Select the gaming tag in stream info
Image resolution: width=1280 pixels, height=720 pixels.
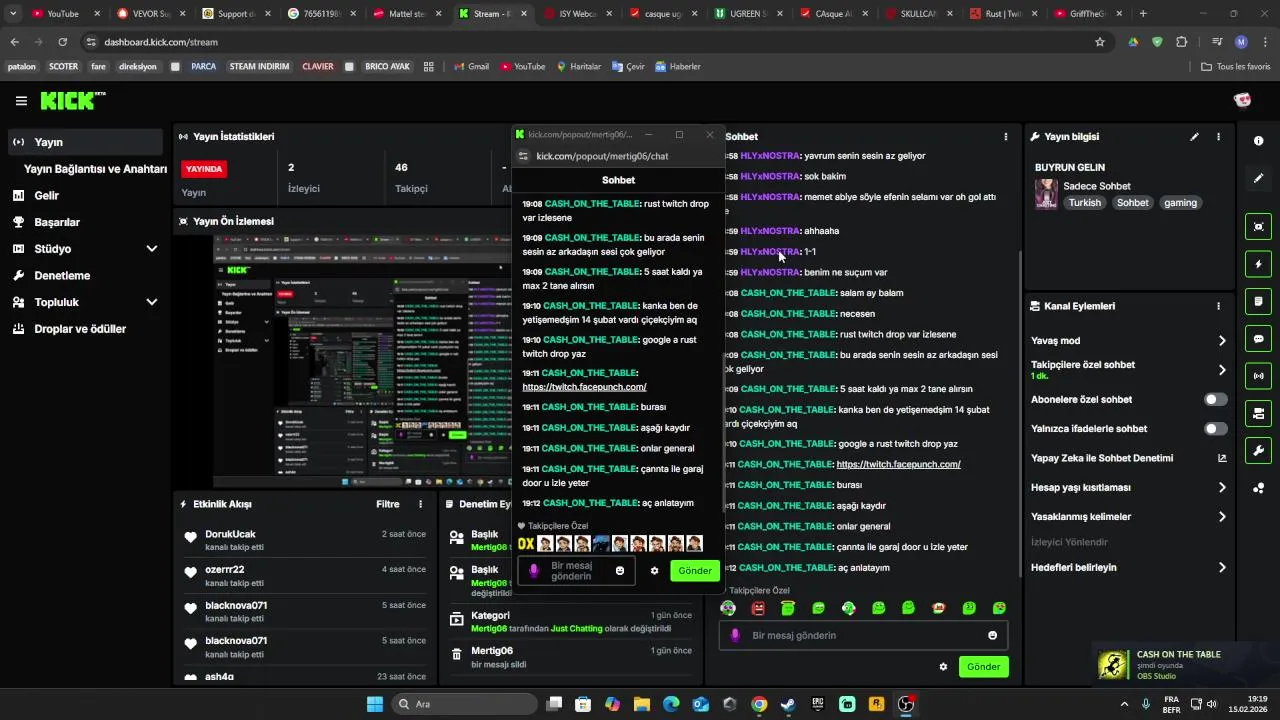click(1180, 203)
